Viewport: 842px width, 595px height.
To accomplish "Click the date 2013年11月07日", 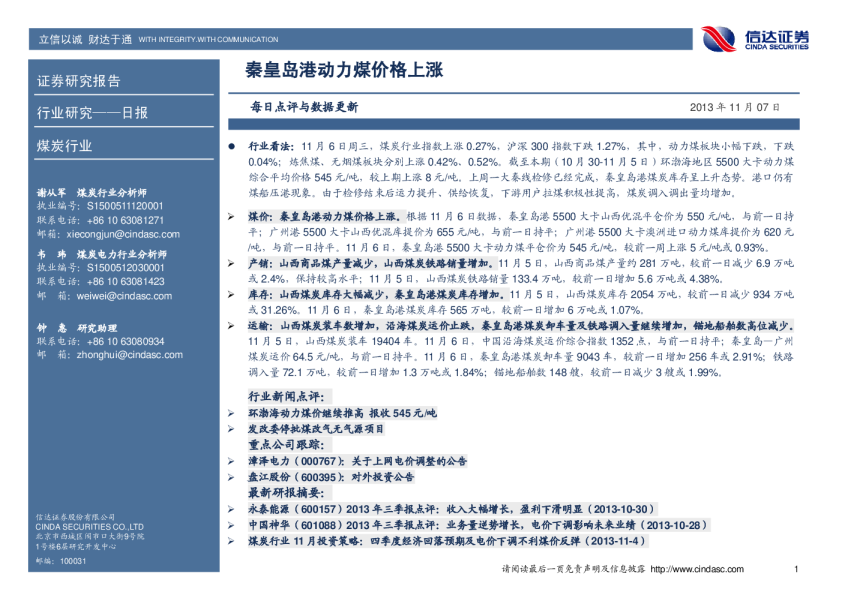I will [x=735, y=106].
